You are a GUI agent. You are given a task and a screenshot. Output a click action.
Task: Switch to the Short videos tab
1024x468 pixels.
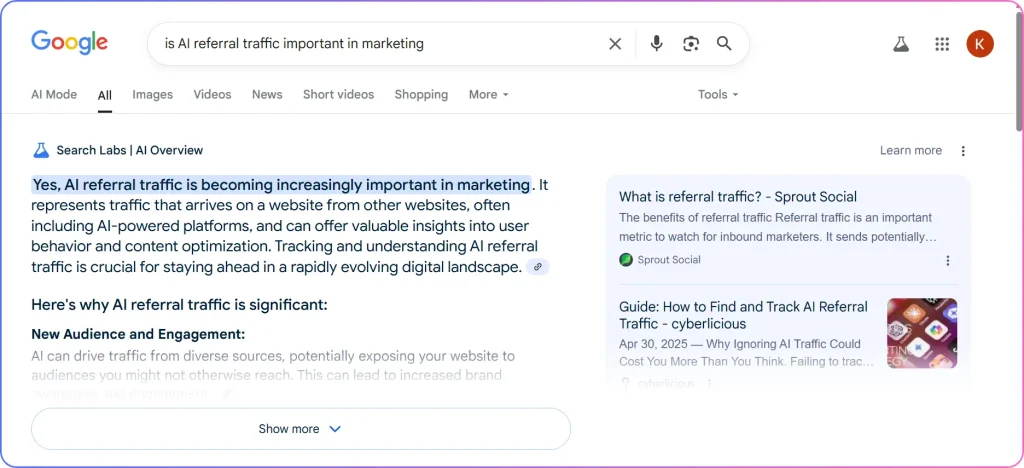coord(338,95)
